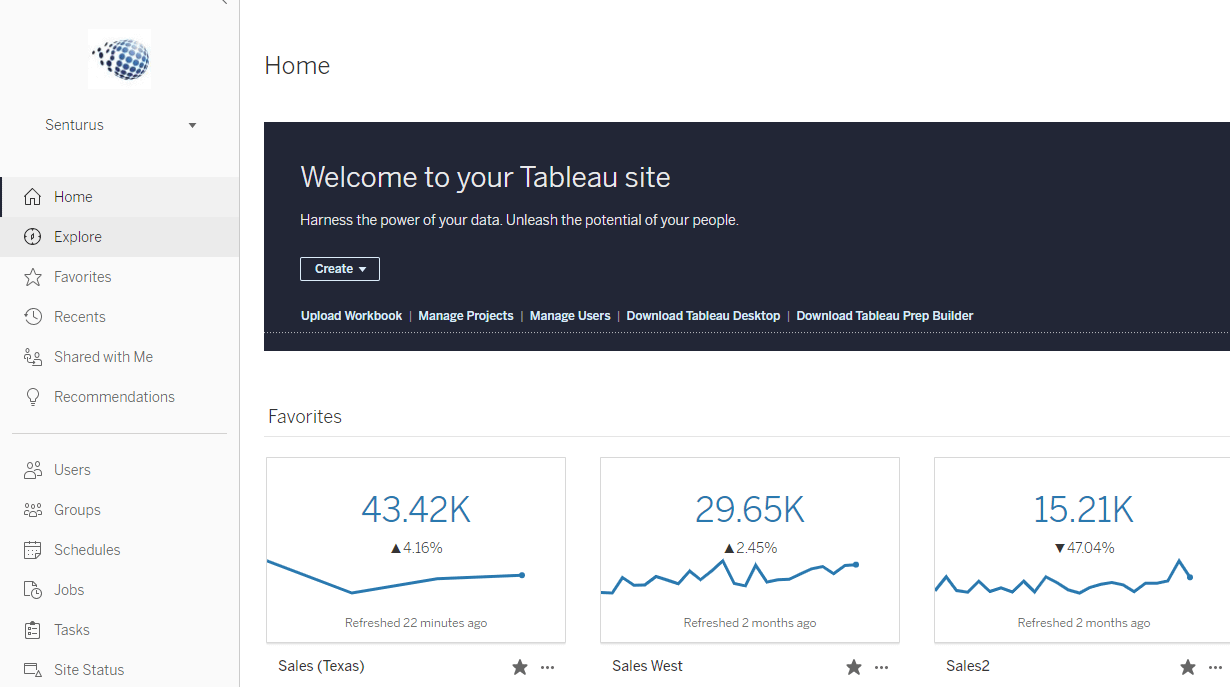Toggle the favorite star on Sales West

click(x=853, y=666)
